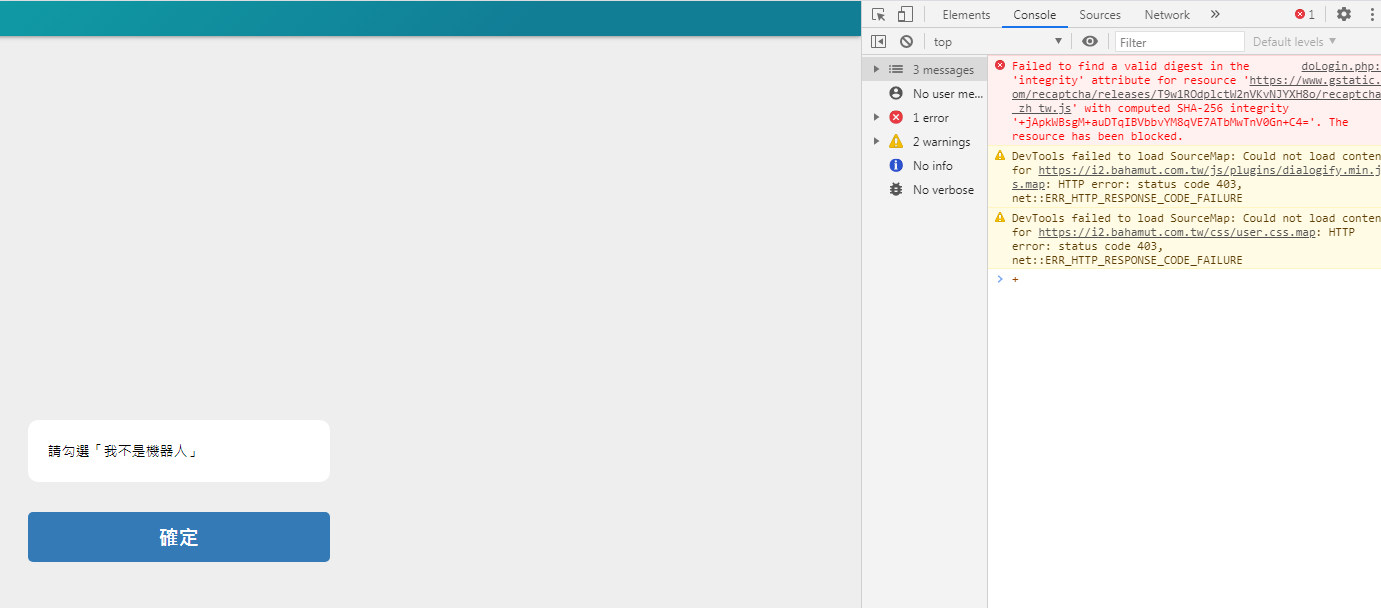Clear the console with the clear icon
The image size is (1381, 608).
pyautogui.click(x=906, y=41)
